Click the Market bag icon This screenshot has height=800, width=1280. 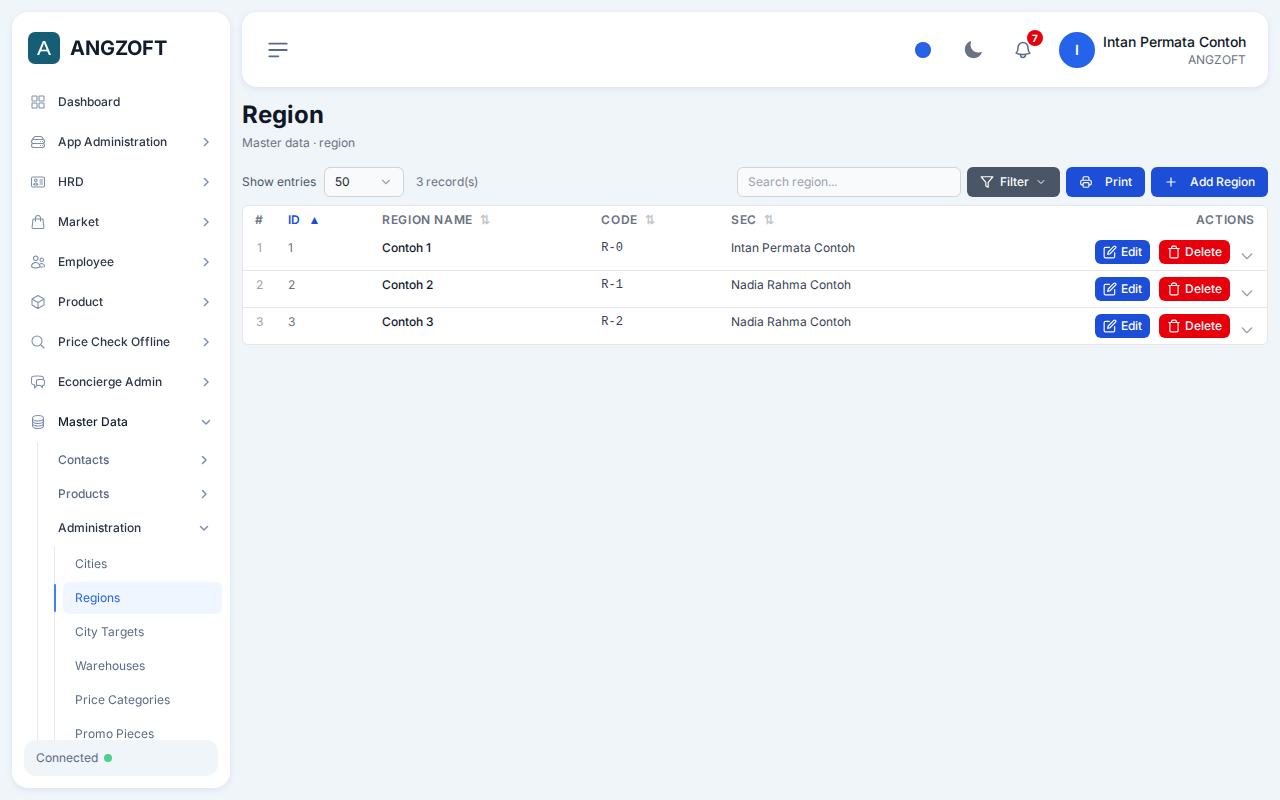pyautogui.click(x=38, y=222)
